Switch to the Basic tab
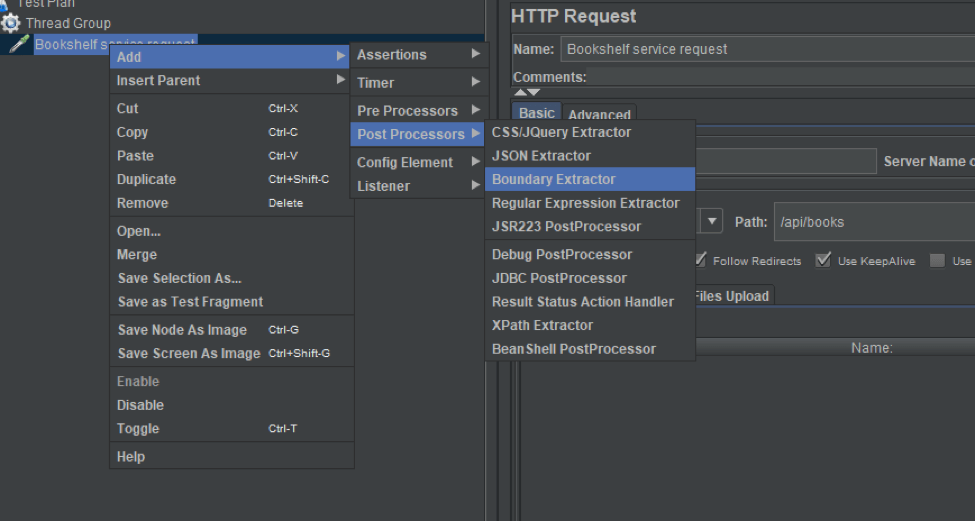This screenshot has height=521, width=975. 537,113
